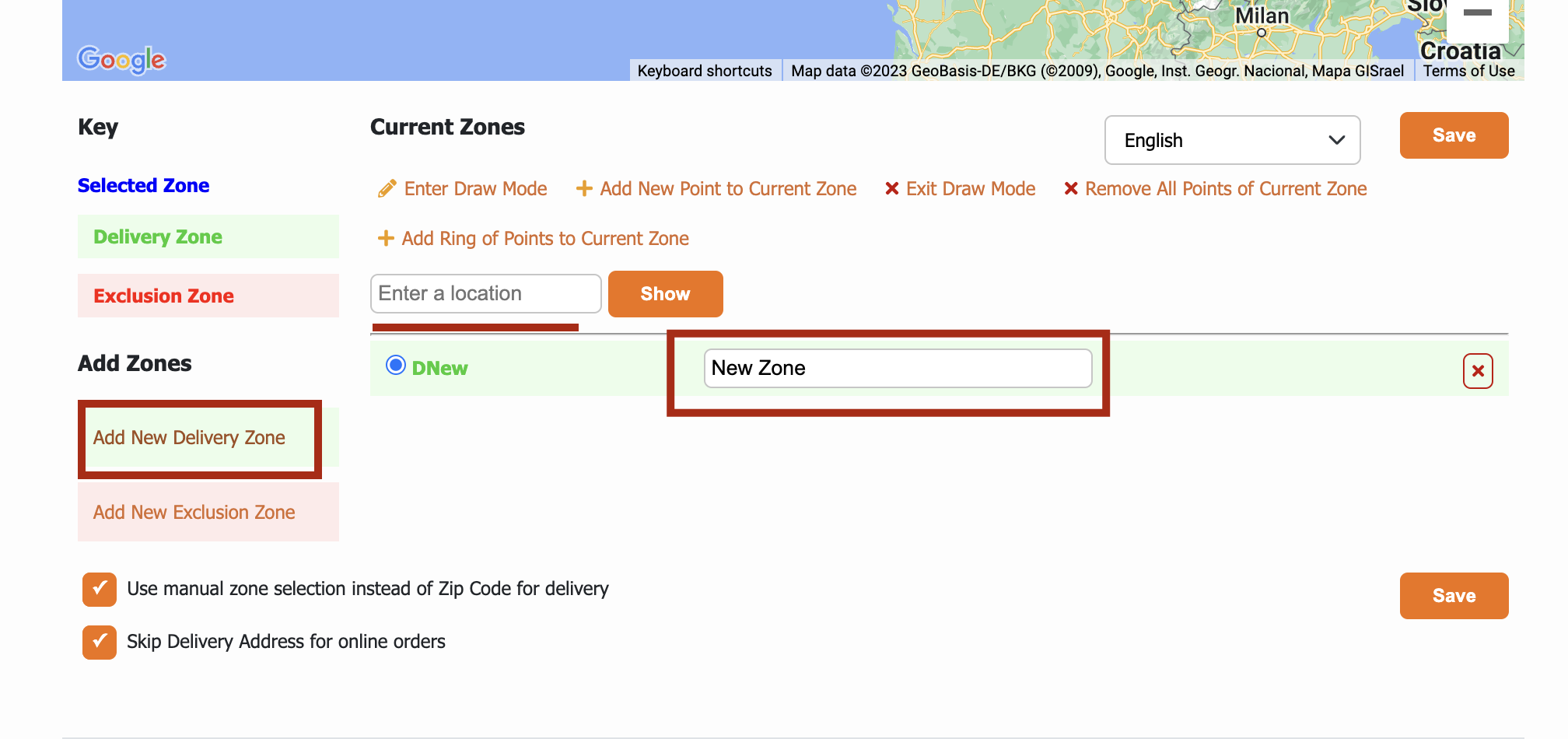This screenshot has height=739, width=1568.
Task: Focus the Enter a location field
Action: (x=486, y=293)
